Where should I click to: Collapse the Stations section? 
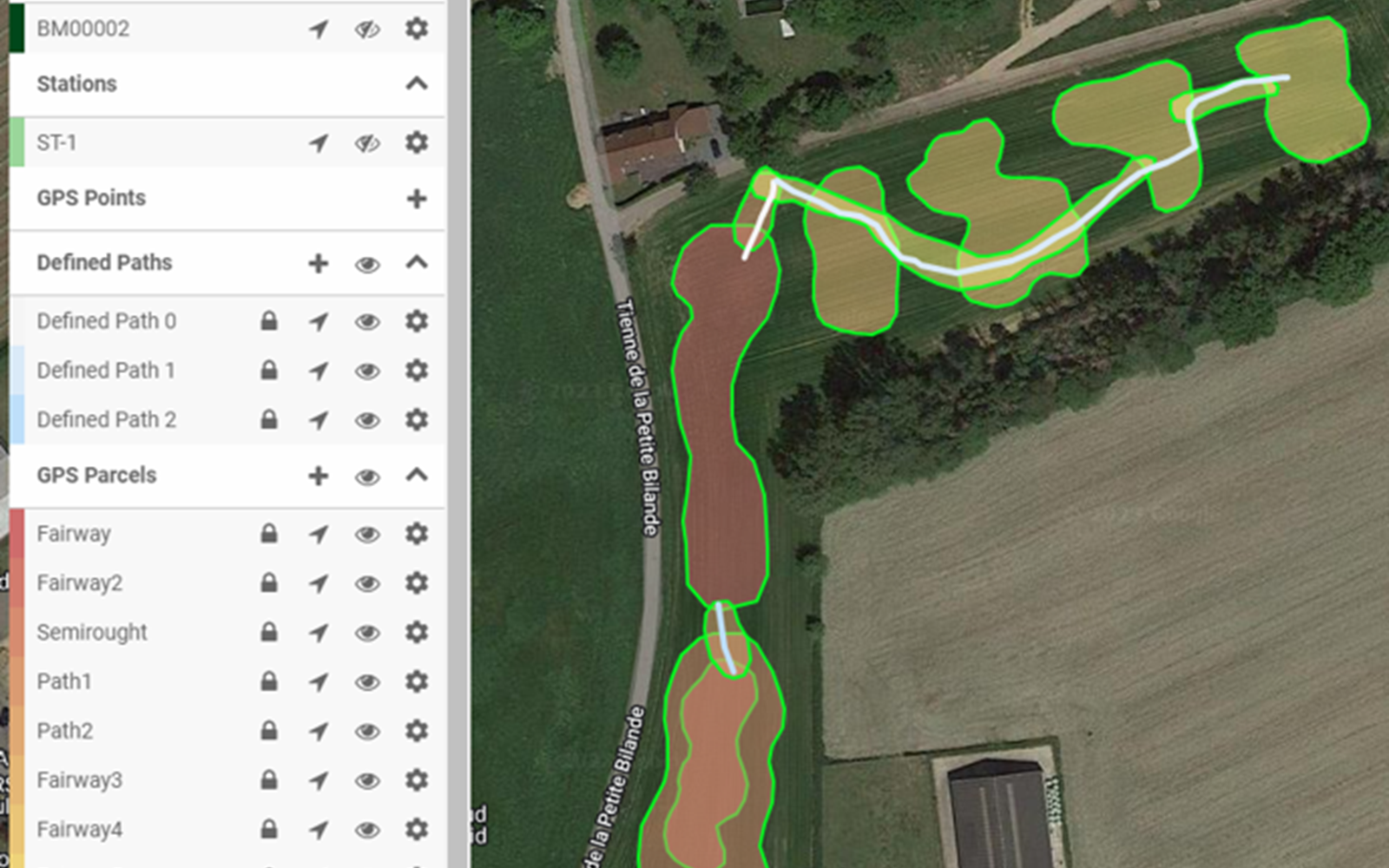coord(417,83)
